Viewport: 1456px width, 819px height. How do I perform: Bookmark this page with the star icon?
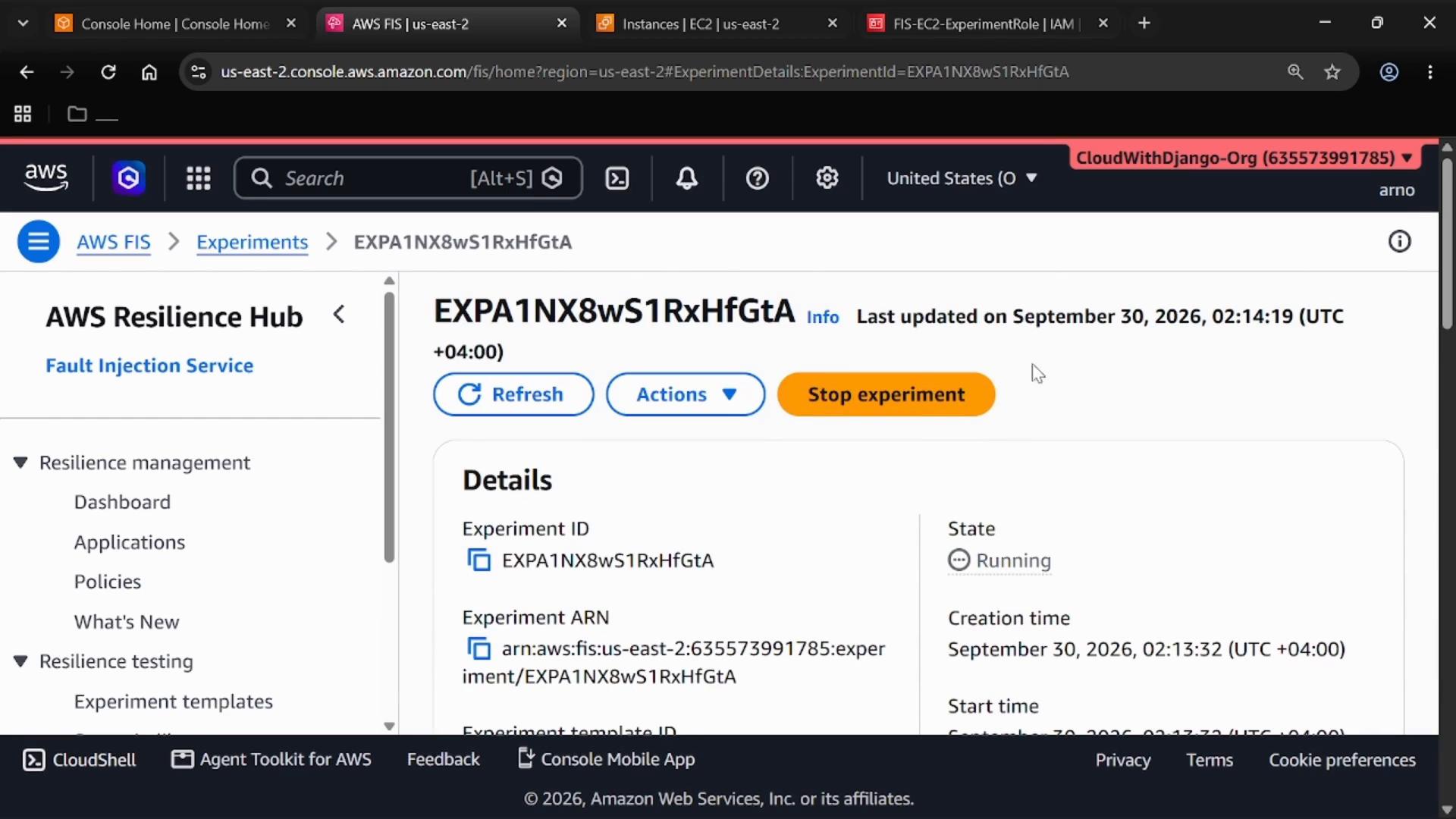click(1332, 72)
